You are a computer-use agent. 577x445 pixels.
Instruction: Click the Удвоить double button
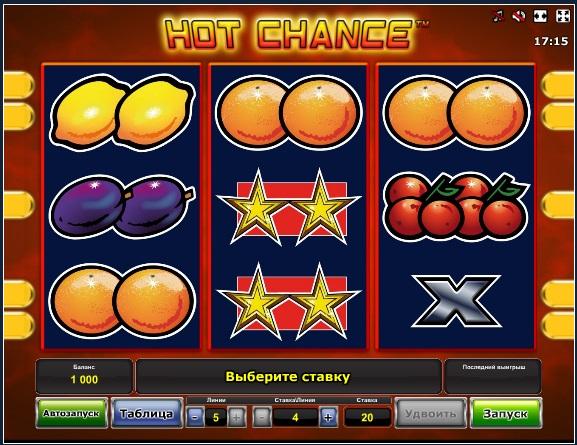431,413
